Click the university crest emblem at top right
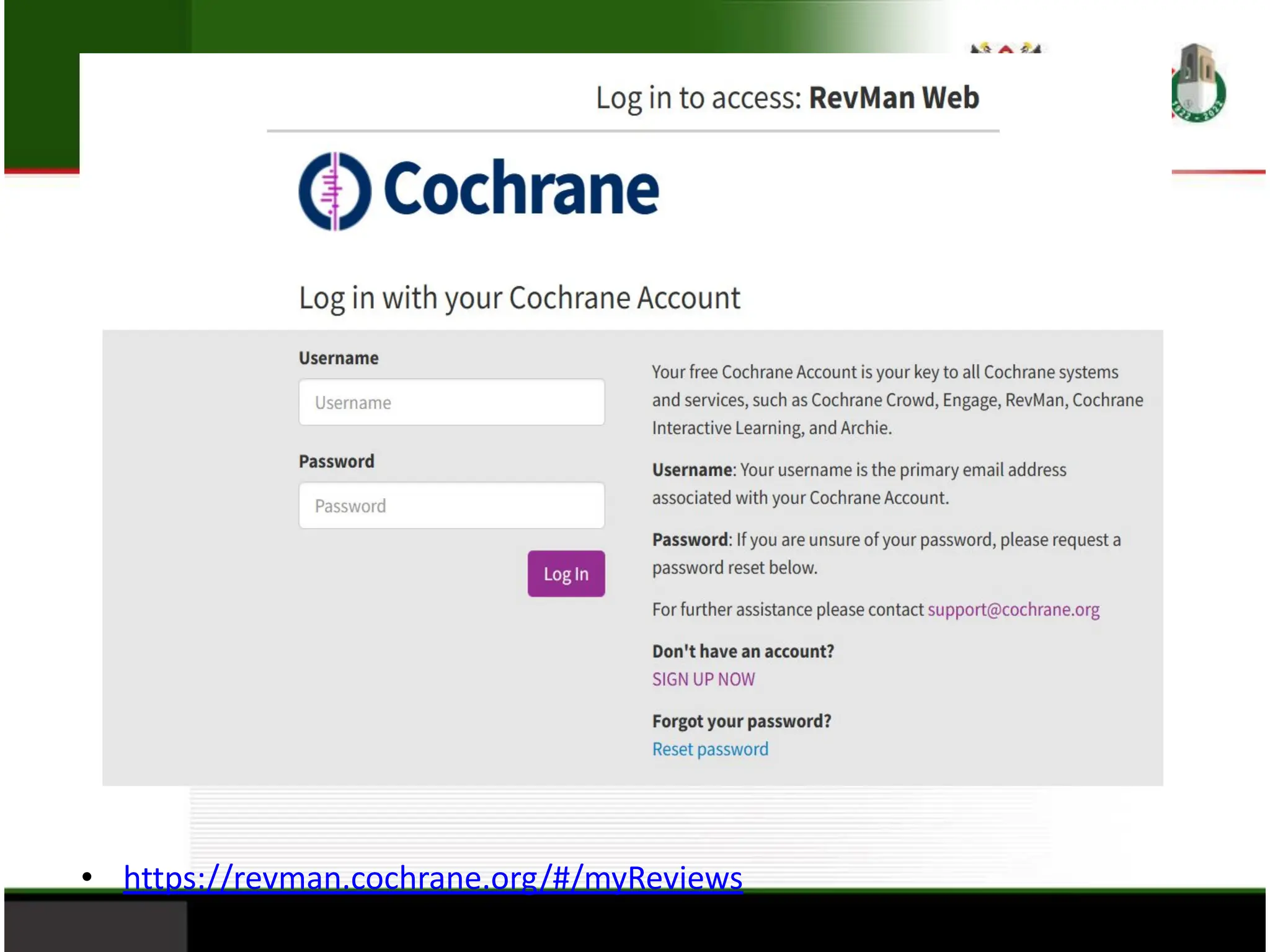 coord(1197,84)
